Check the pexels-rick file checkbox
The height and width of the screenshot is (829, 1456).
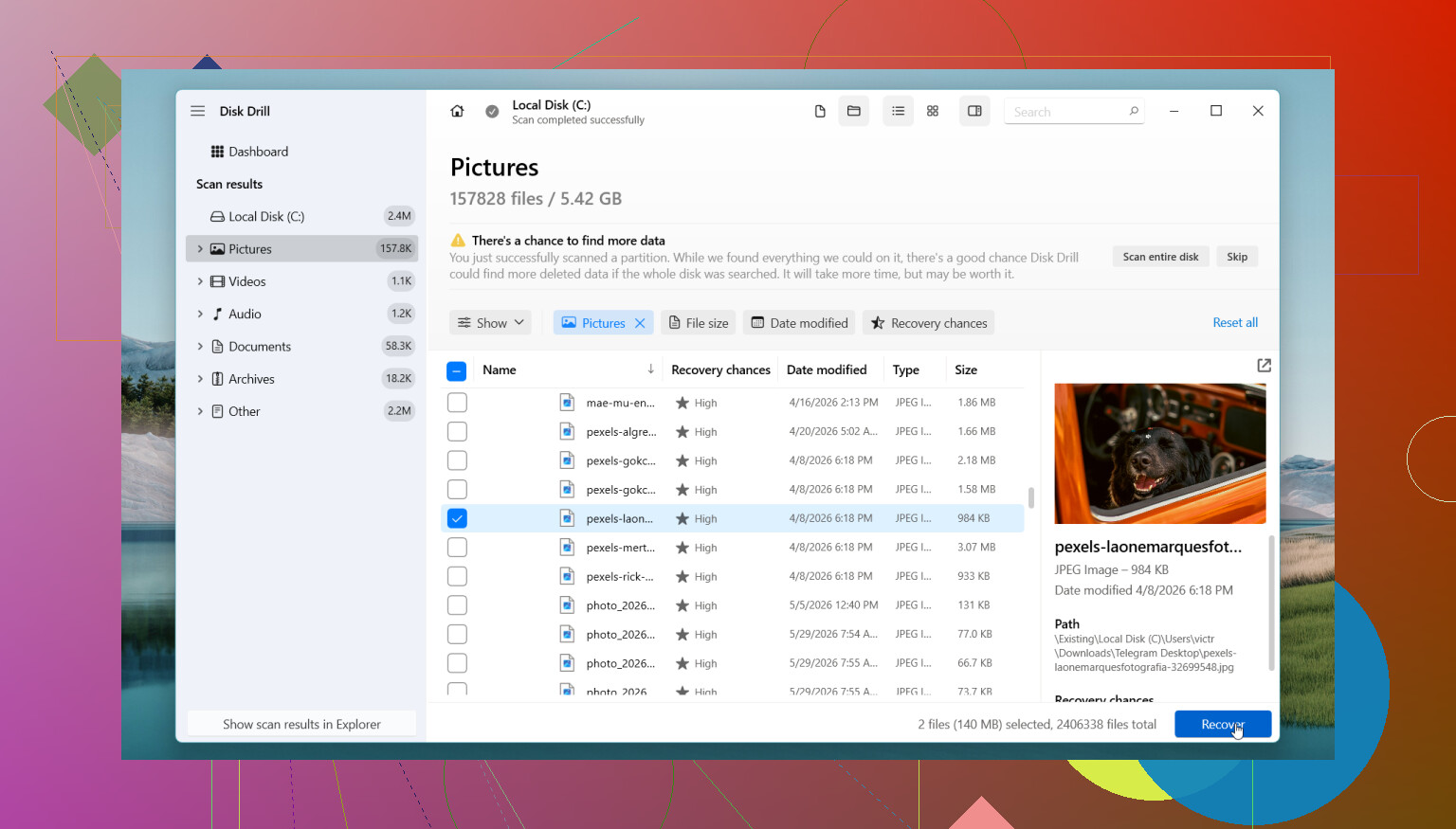(x=457, y=576)
